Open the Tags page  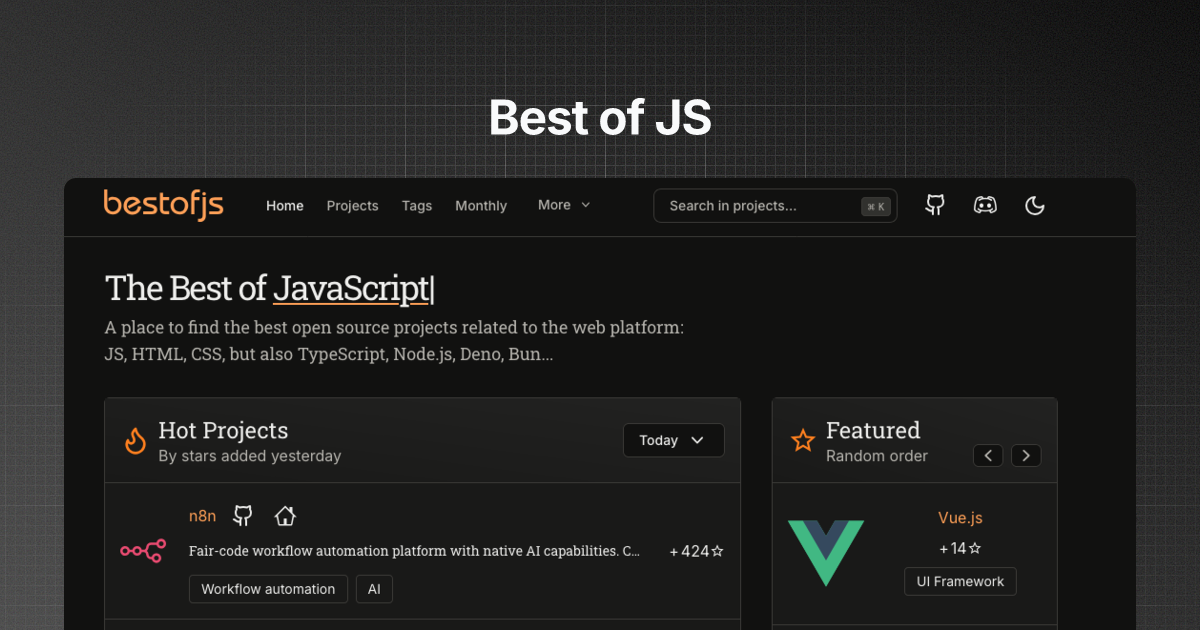pos(417,206)
